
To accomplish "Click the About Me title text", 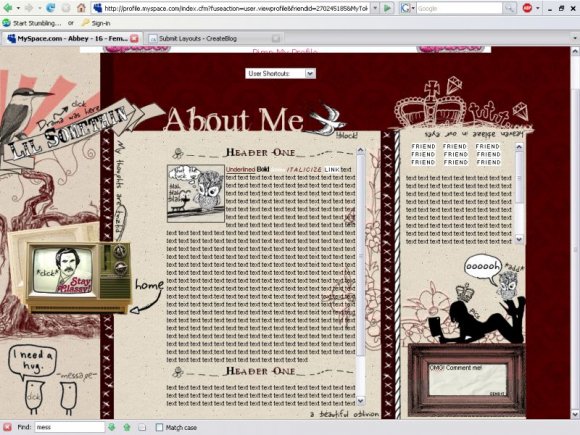I will [234, 119].
